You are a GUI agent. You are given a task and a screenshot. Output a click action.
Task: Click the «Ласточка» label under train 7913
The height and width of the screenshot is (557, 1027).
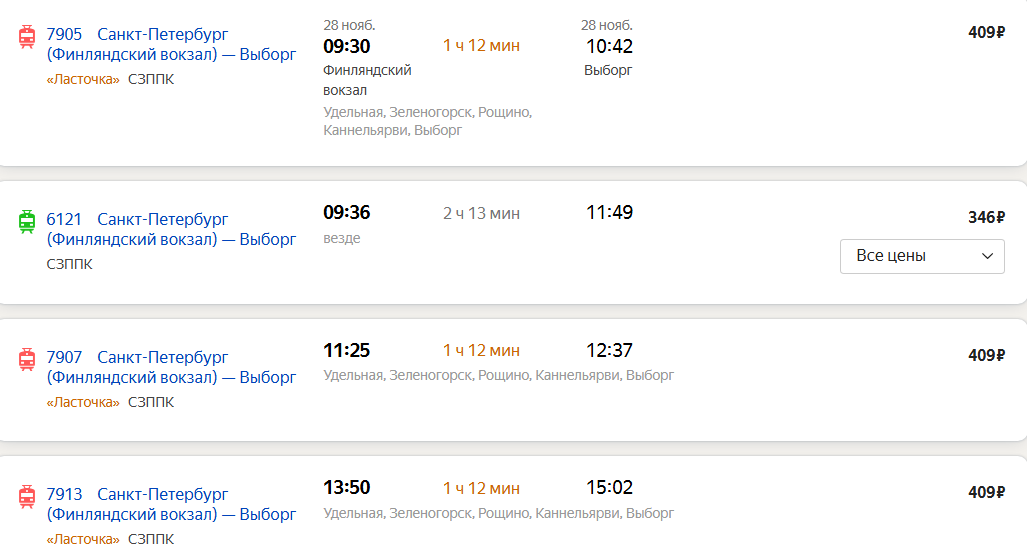83,539
